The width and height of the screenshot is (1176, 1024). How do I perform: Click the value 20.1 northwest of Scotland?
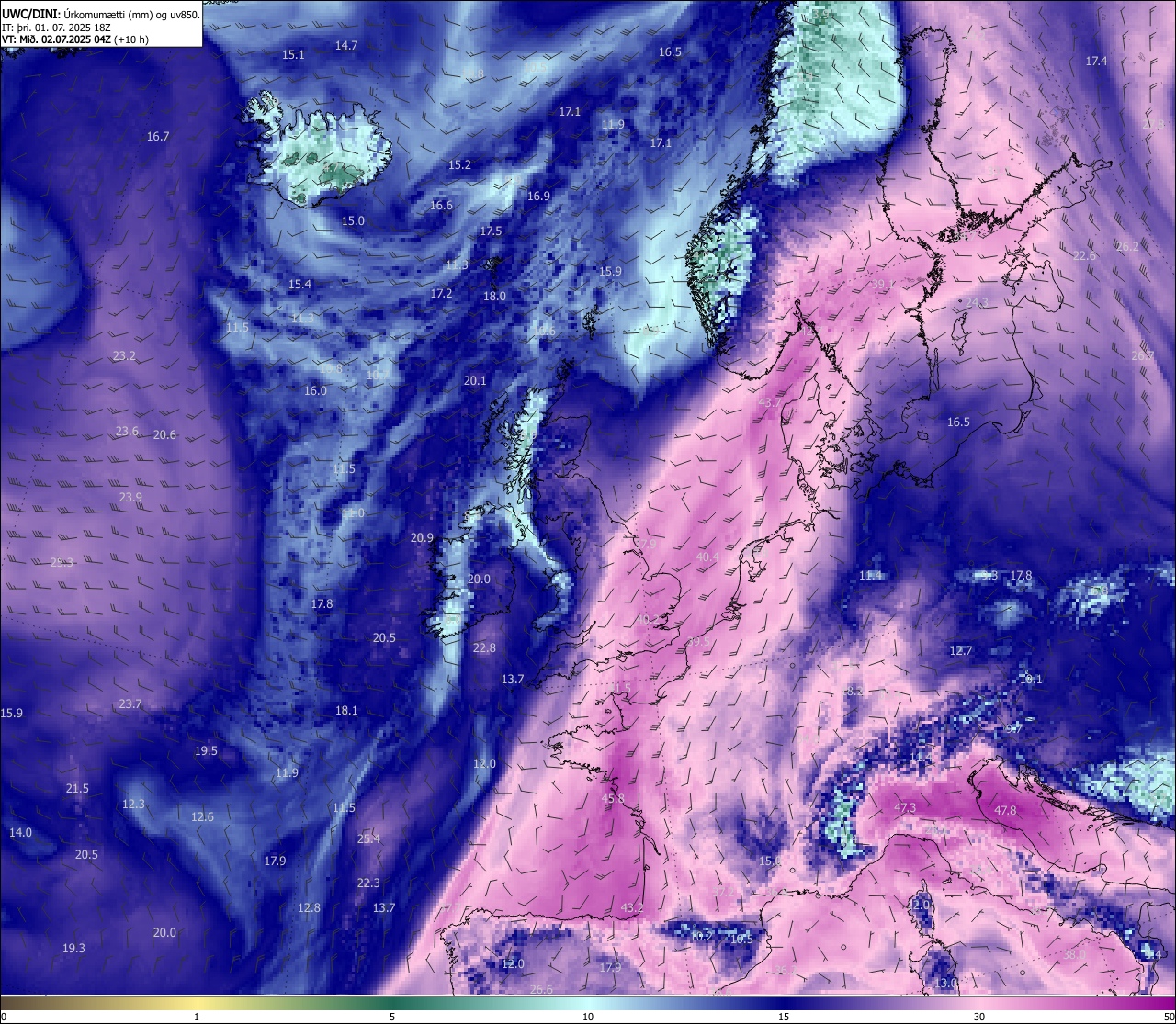(475, 381)
